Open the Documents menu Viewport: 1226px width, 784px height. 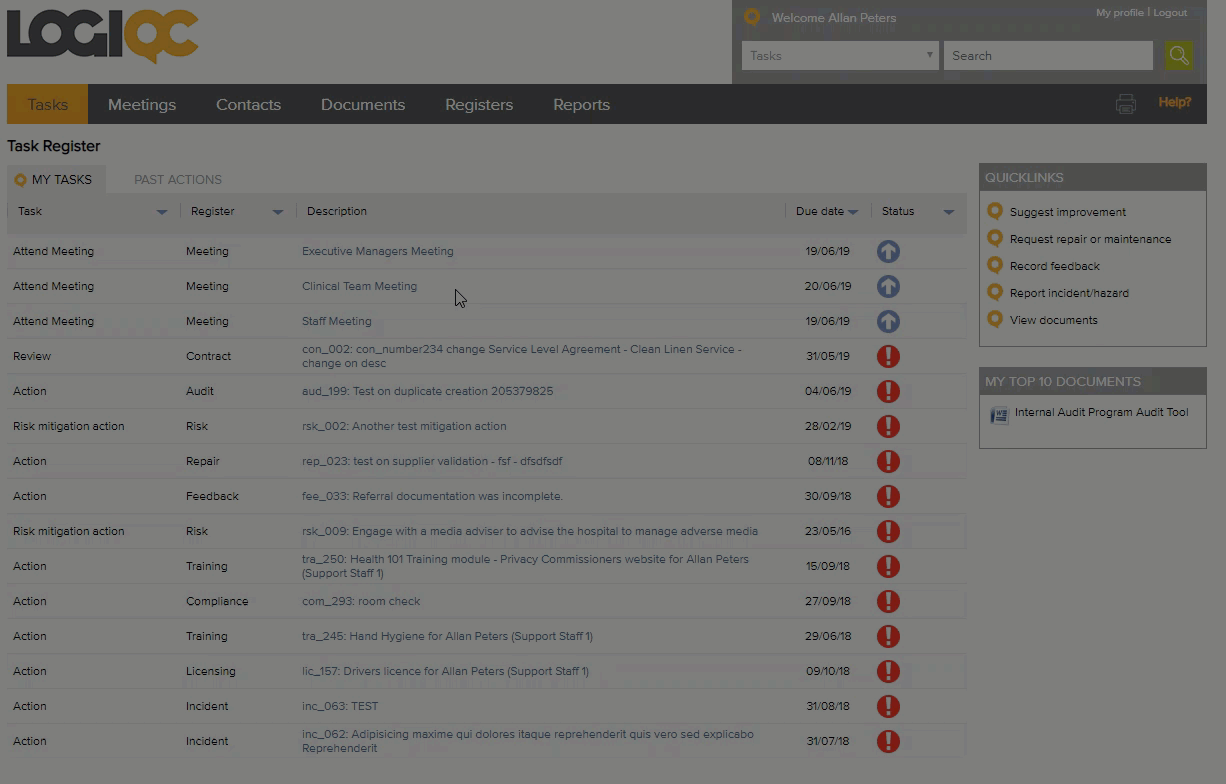363,105
